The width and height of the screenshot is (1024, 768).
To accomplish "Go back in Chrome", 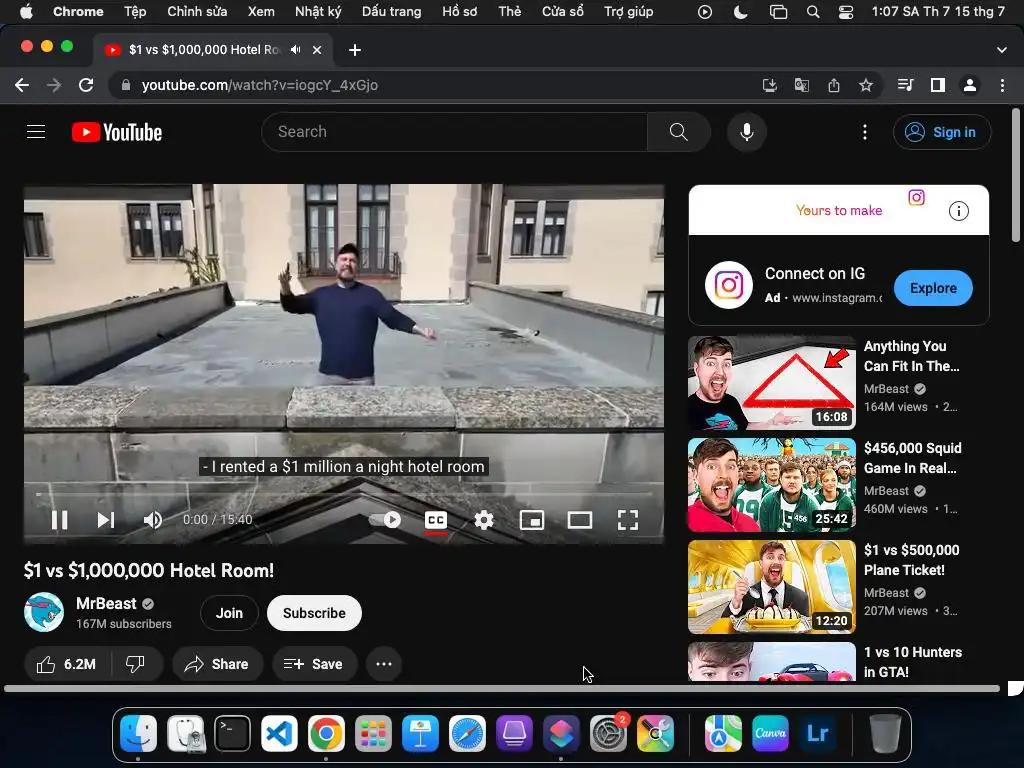I will click(x=22, y=85).
